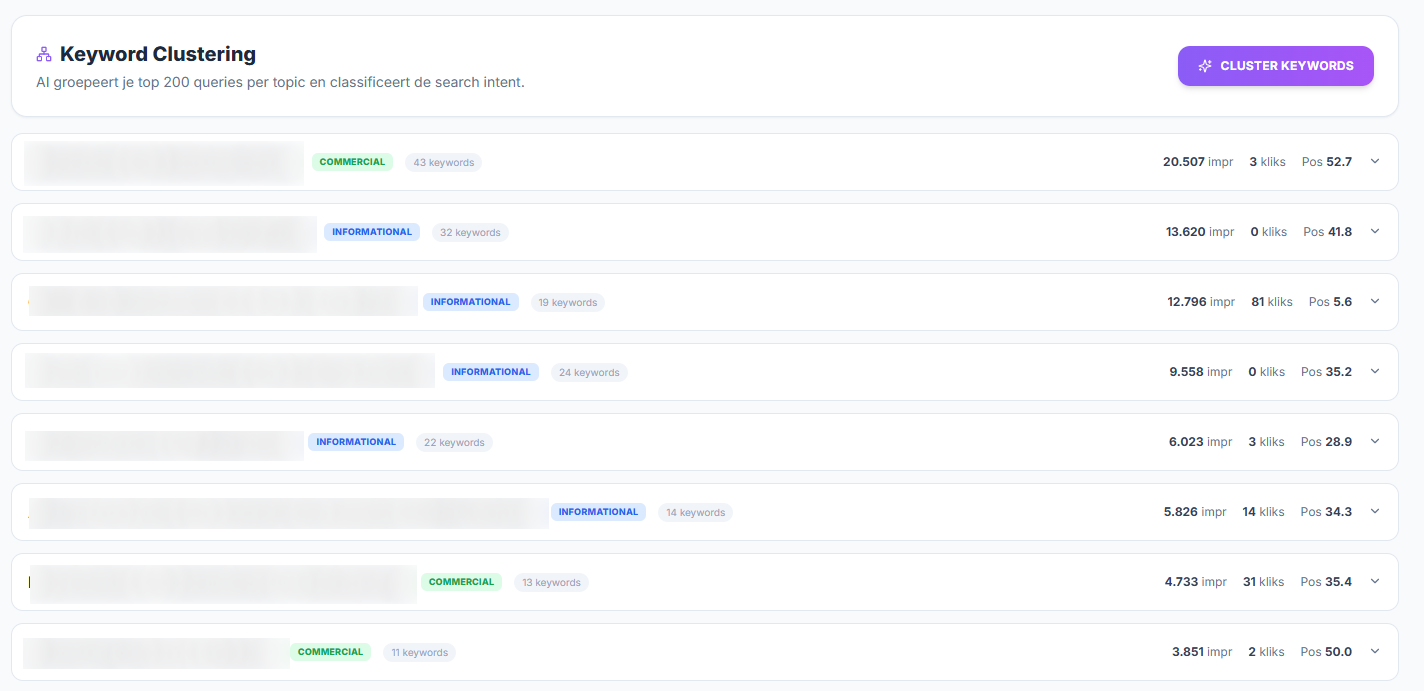This screenshot has height=691, width=1424.
Task: Click the '14 keywords' pill
Action: tap(695, 512)
